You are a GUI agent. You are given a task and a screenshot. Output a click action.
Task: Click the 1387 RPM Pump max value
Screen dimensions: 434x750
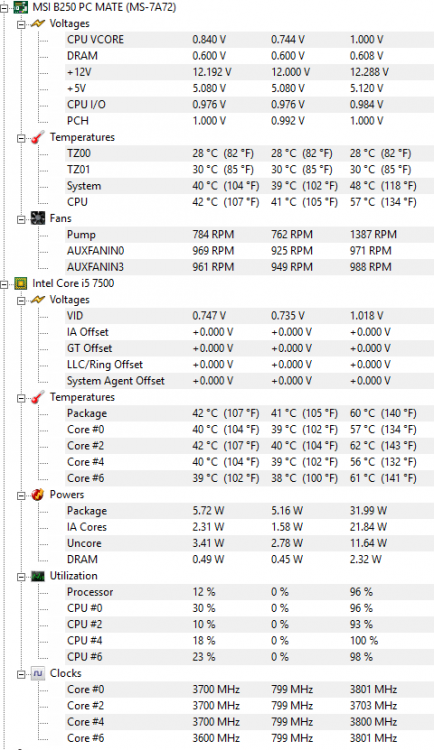point(373,234)
